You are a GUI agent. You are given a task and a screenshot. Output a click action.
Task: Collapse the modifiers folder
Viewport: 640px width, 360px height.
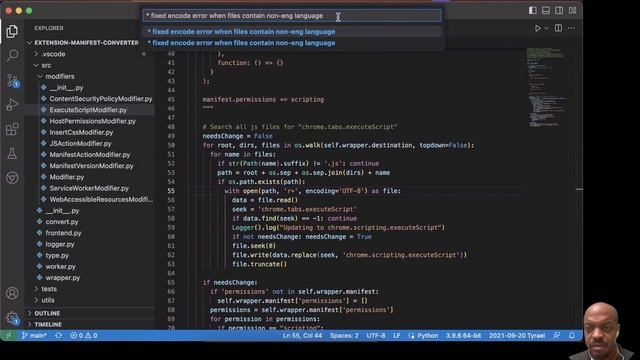click(x=60, y=76)
